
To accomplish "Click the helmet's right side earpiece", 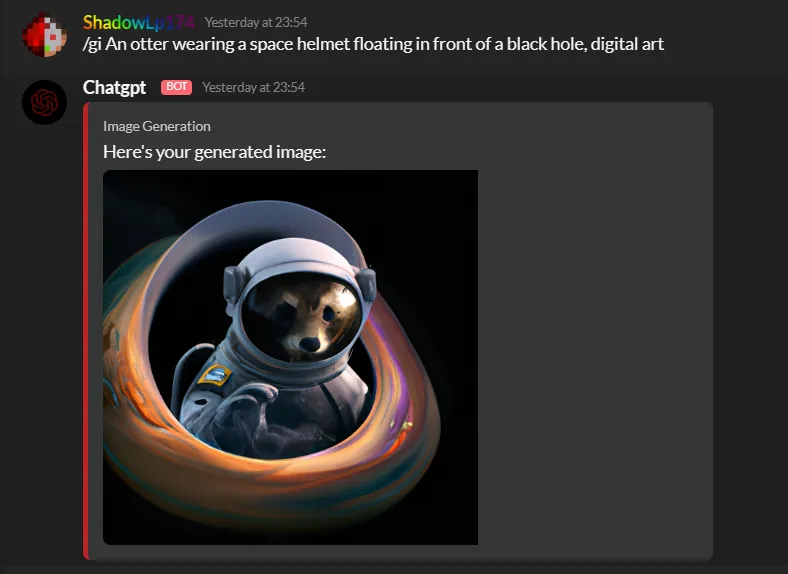I will [366, 284].
